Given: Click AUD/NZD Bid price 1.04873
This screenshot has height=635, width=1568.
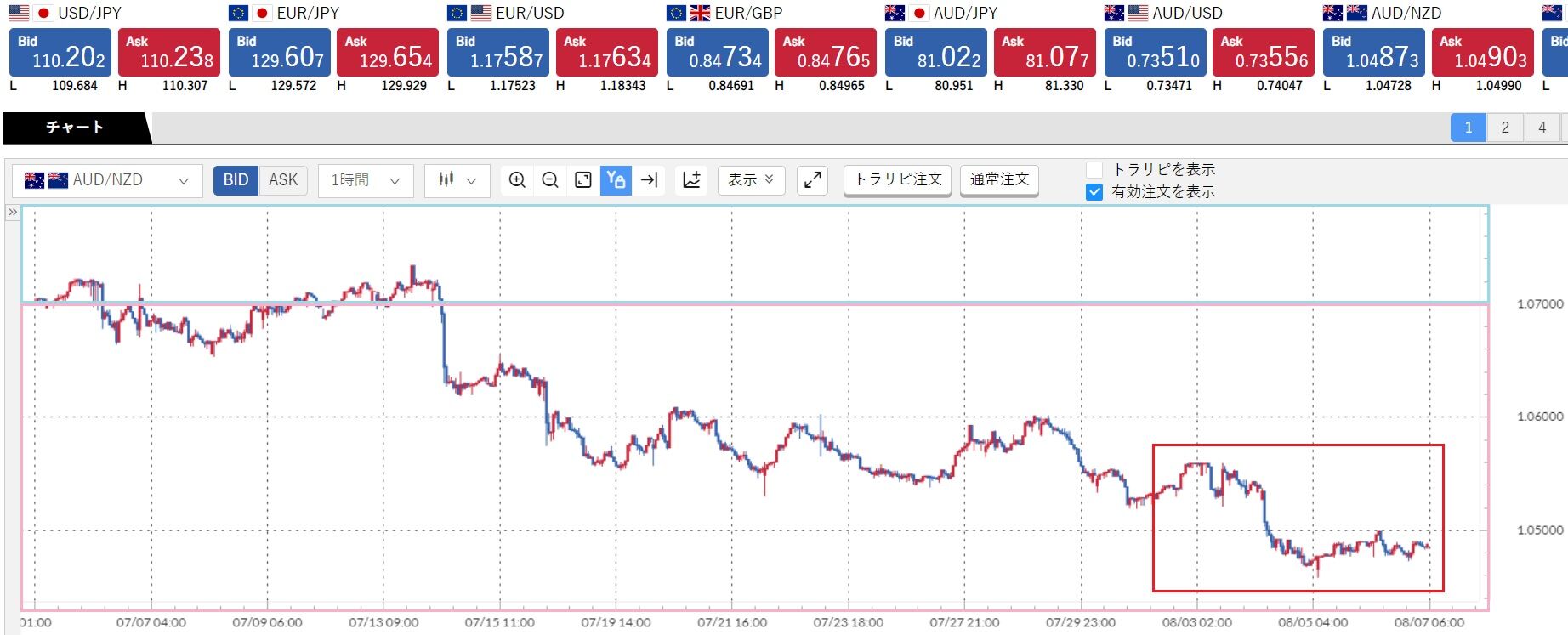Looking at the screenshot, I should coord(1374,52).
